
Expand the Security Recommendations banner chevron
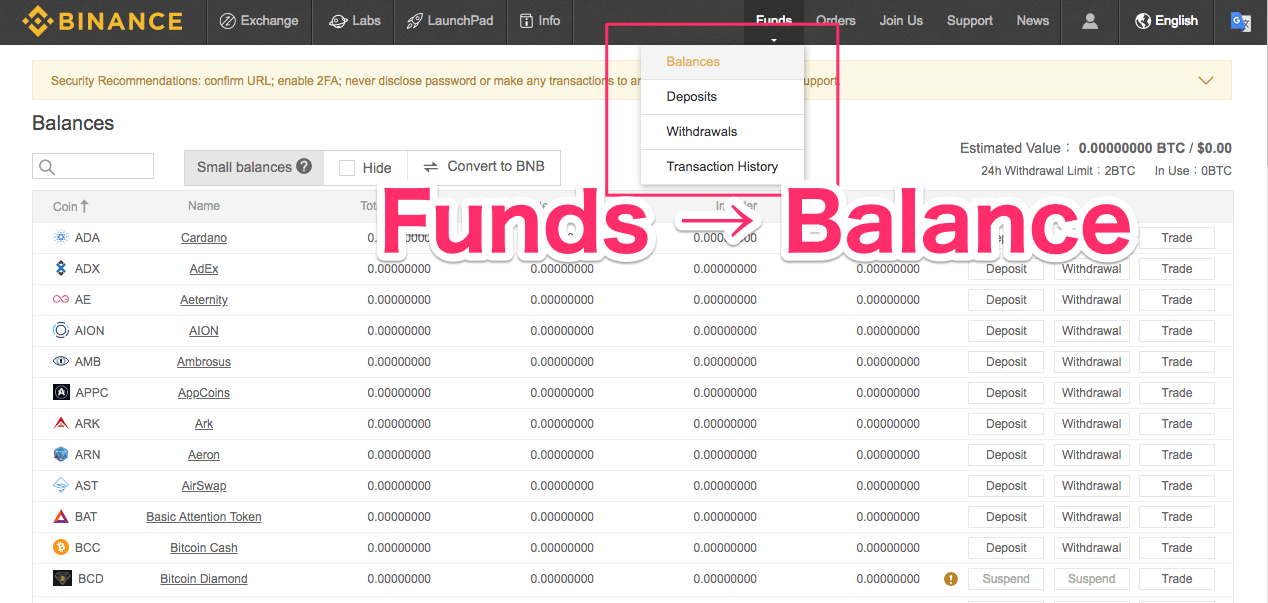tap(1206, 81)
